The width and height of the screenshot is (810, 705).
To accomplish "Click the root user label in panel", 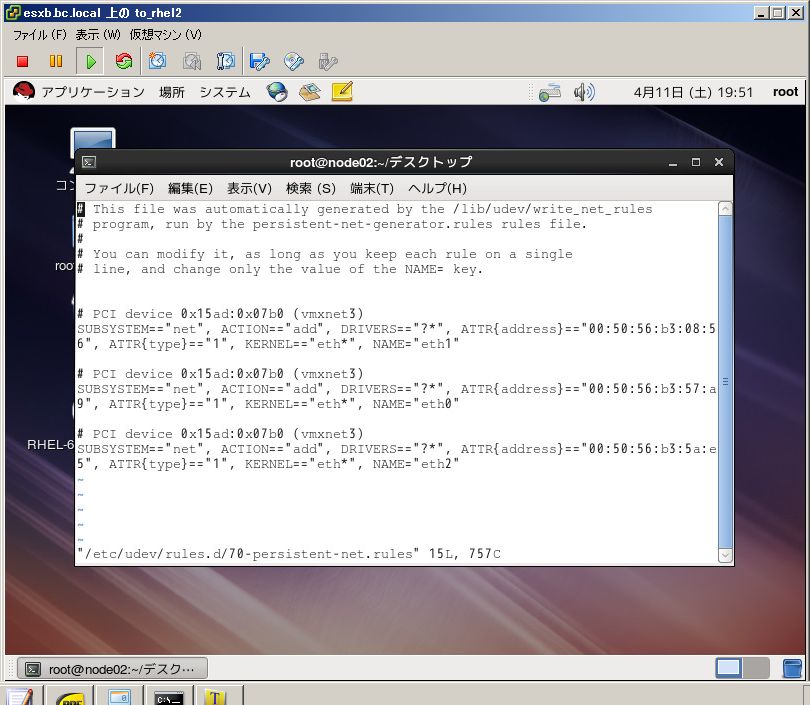I will click(x=785, y=92).
